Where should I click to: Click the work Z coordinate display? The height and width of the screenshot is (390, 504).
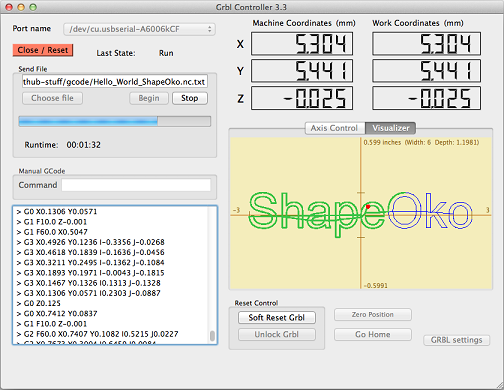tap(426, 98)
